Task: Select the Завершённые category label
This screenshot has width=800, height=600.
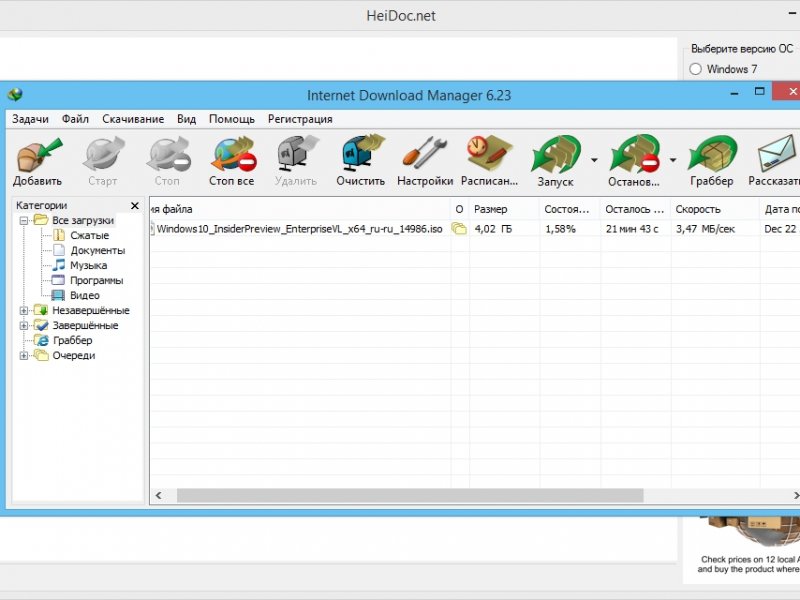Action: 85,326
